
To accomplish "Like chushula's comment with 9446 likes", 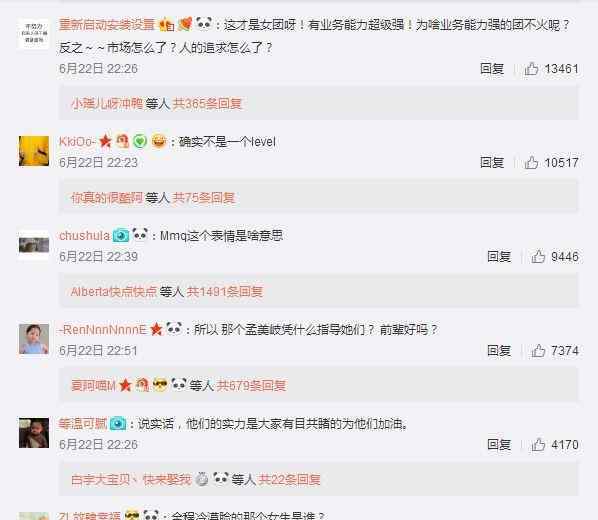I will pos(538,257).
